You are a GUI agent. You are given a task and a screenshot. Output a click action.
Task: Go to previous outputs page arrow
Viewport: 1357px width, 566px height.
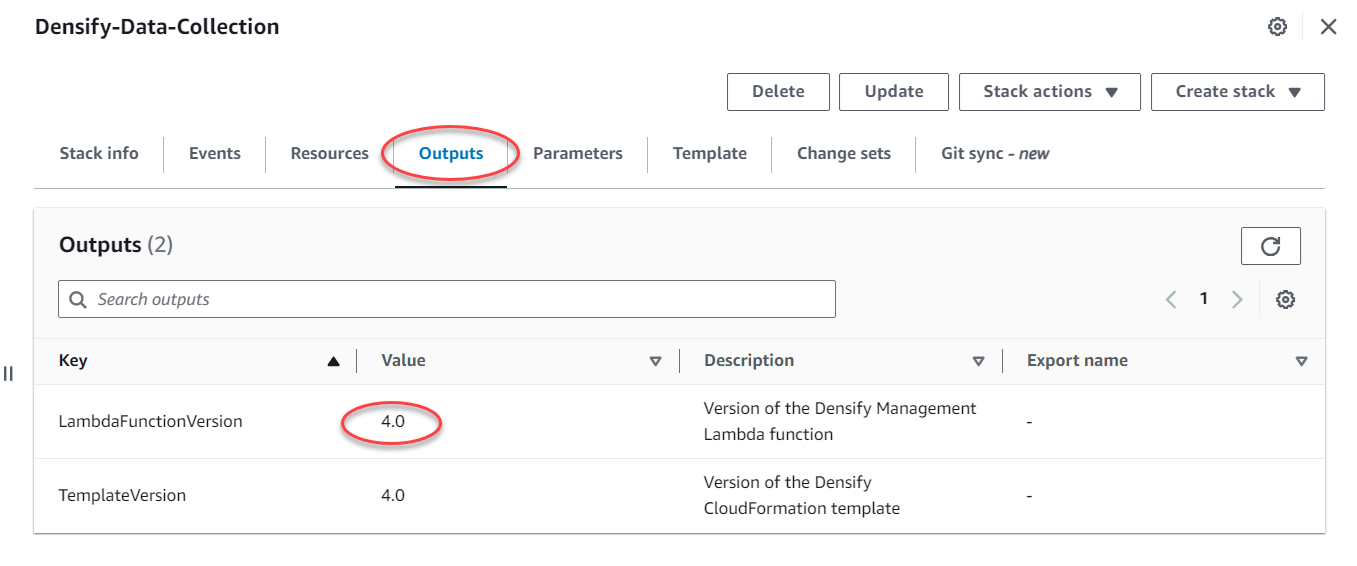click(1171, 299)
